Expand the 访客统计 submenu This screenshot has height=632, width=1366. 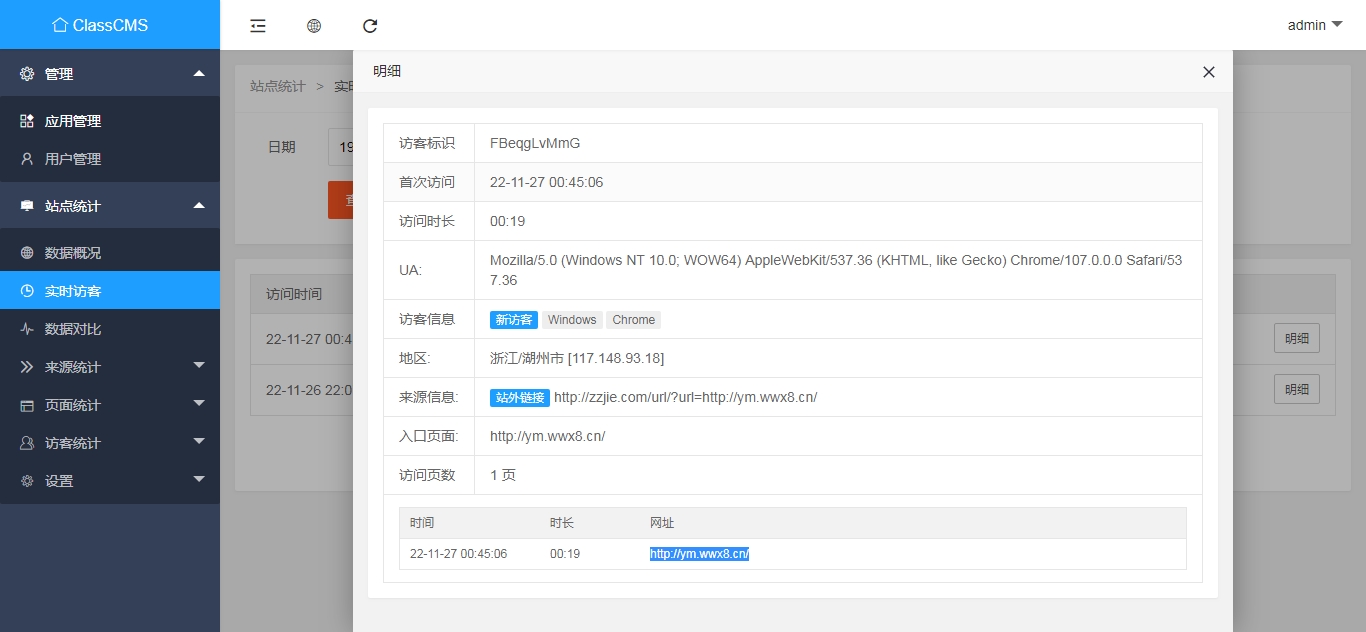110,443
